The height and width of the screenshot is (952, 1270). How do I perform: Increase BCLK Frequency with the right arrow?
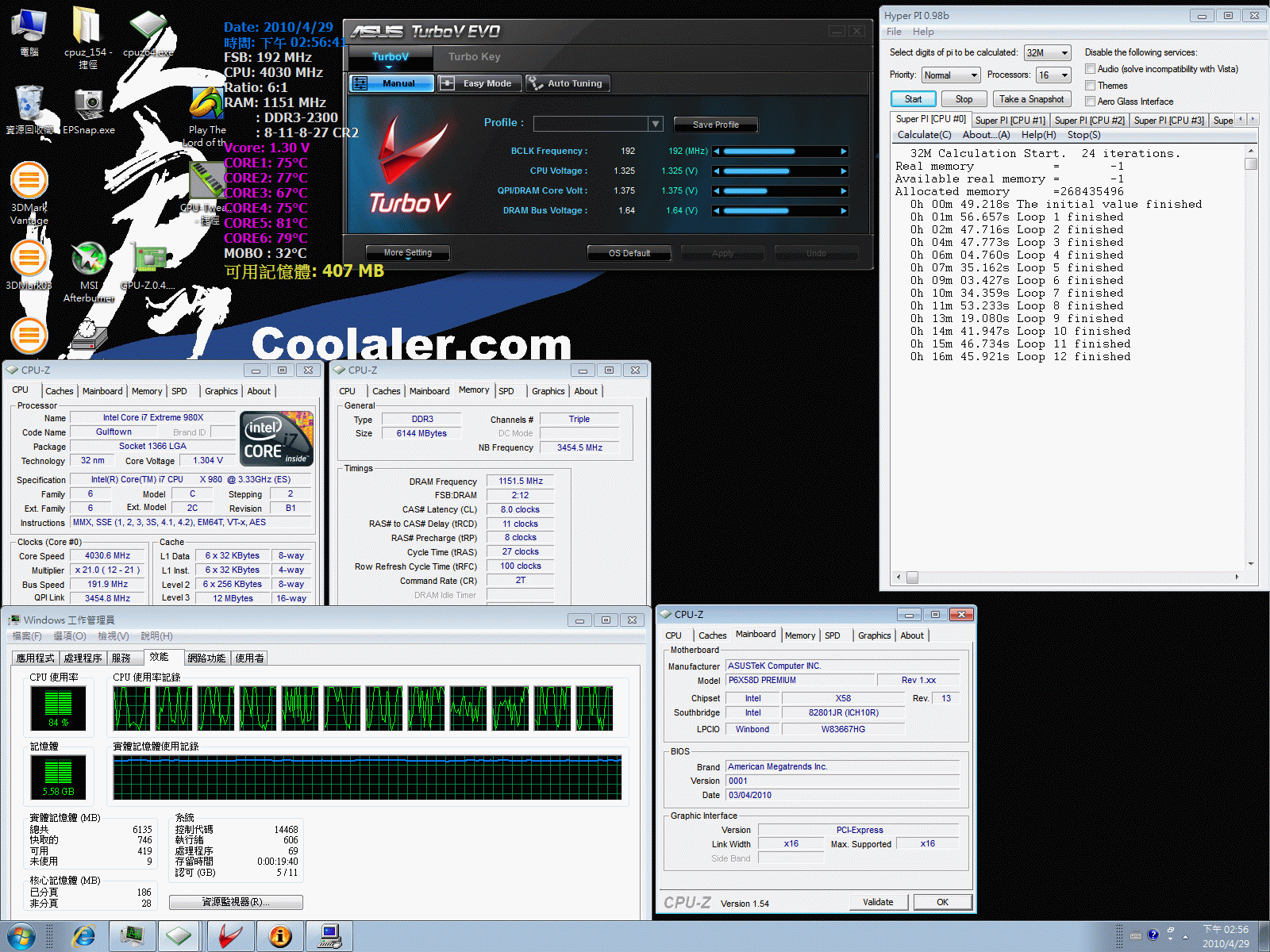pyautogui.click(x=844, y=151)
